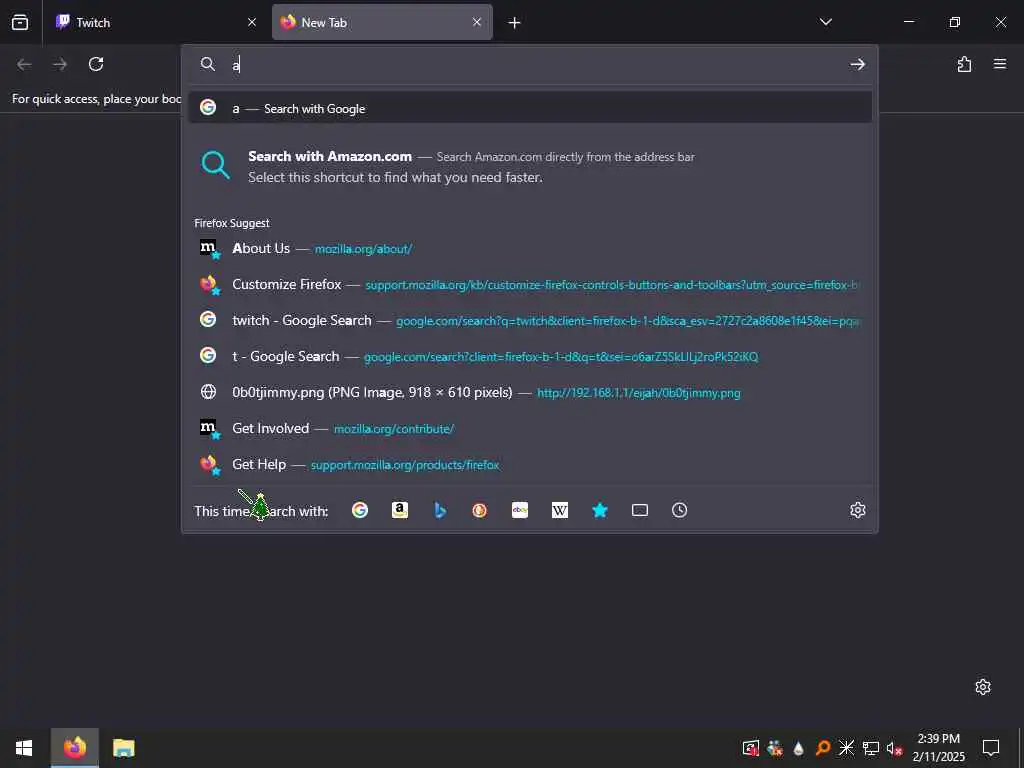This screenshot has height=768, width=1024.
Task: Click the white asterisk tray icon
Action: coord(846,748)
